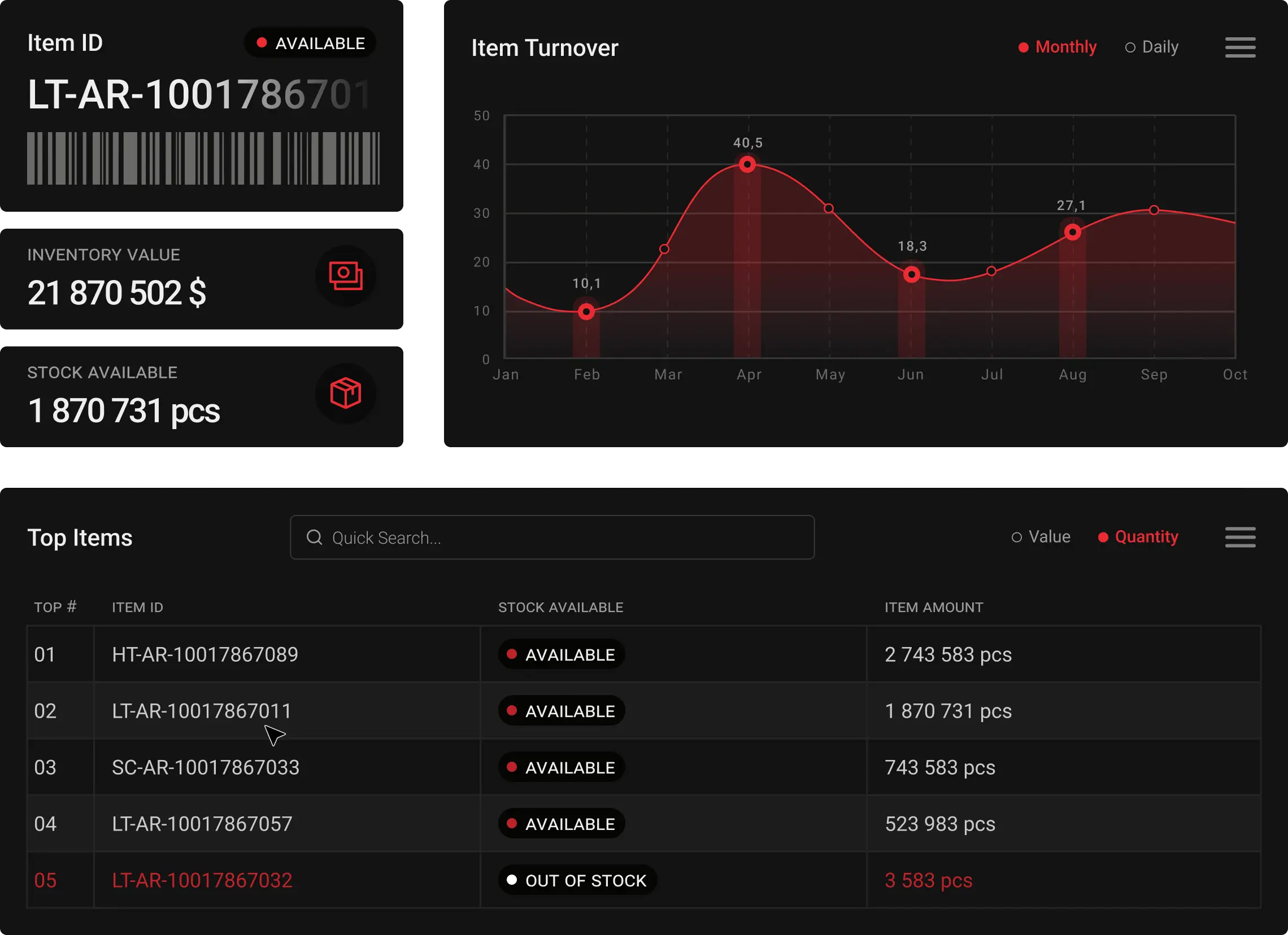This screenshot has height=935, width=1288.
Task: Select item SC-AR-10017867033
Action: click(206, 767)
